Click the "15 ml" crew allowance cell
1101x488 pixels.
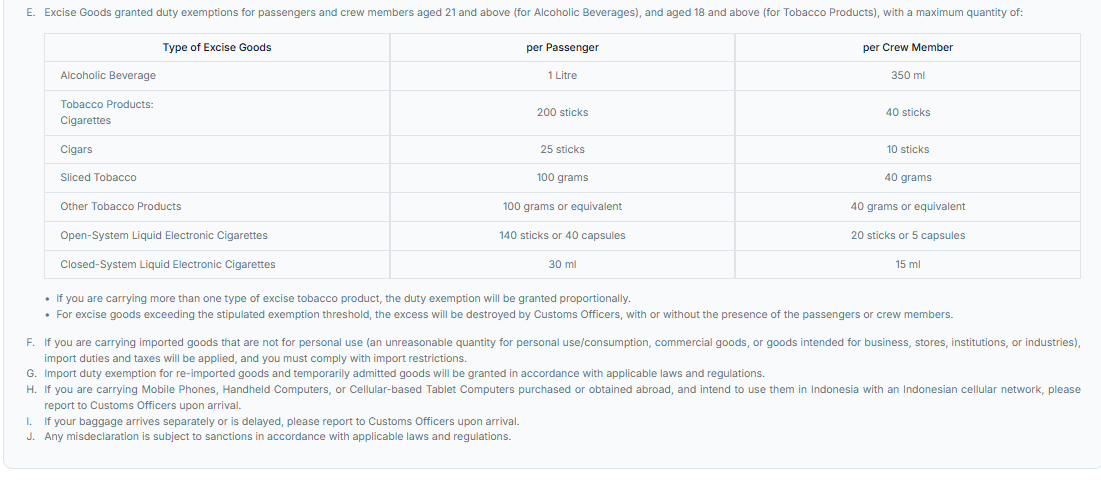(x=907, y=264)
